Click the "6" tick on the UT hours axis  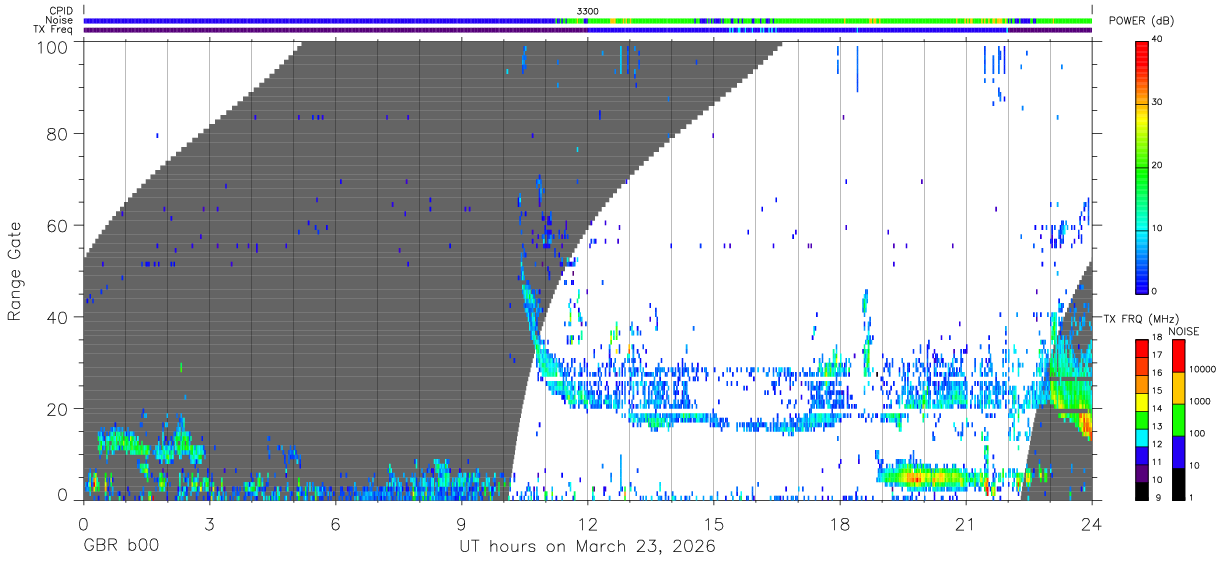(335, 522)
